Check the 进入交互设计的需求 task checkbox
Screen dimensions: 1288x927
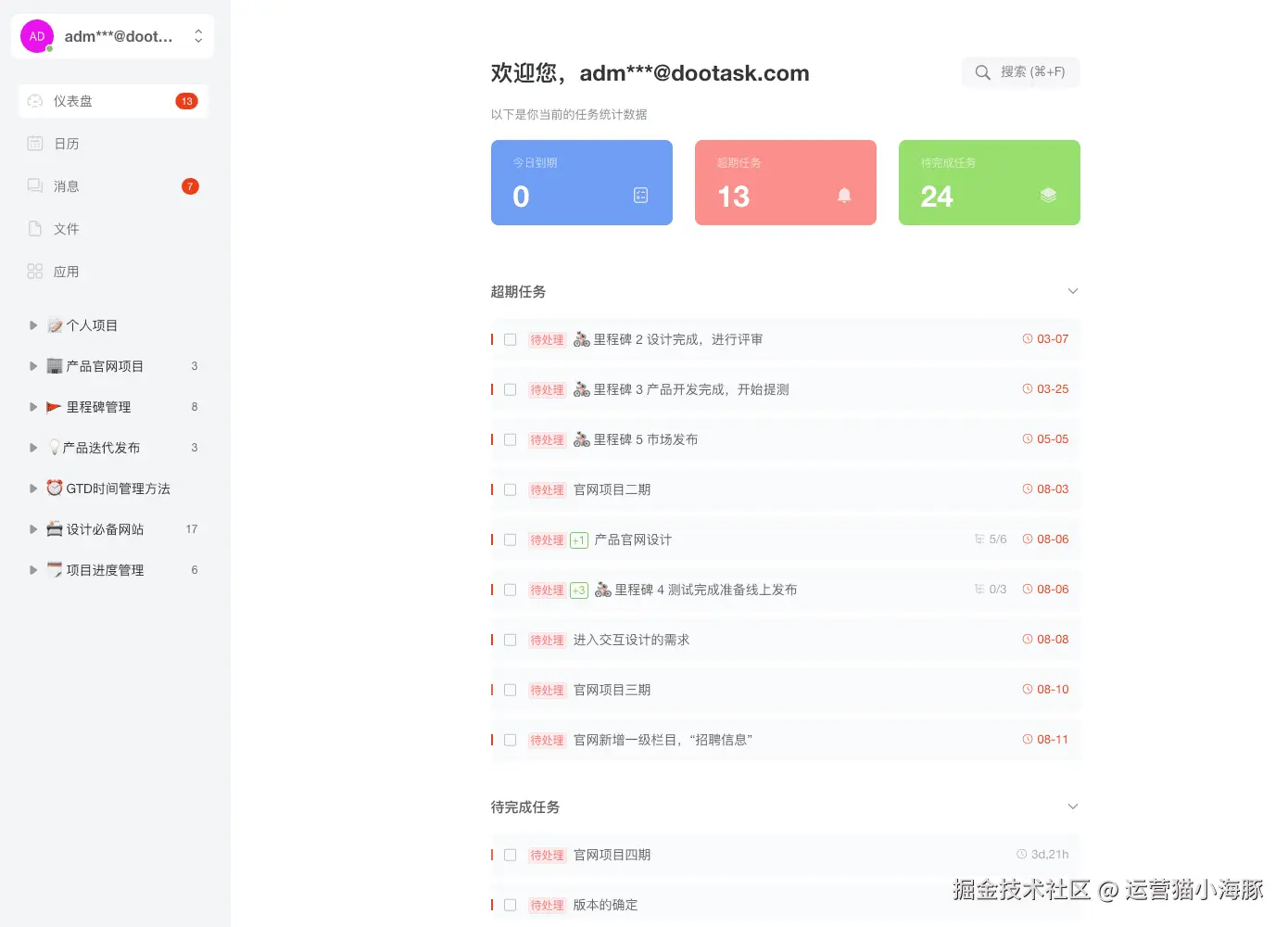[510, 640]
